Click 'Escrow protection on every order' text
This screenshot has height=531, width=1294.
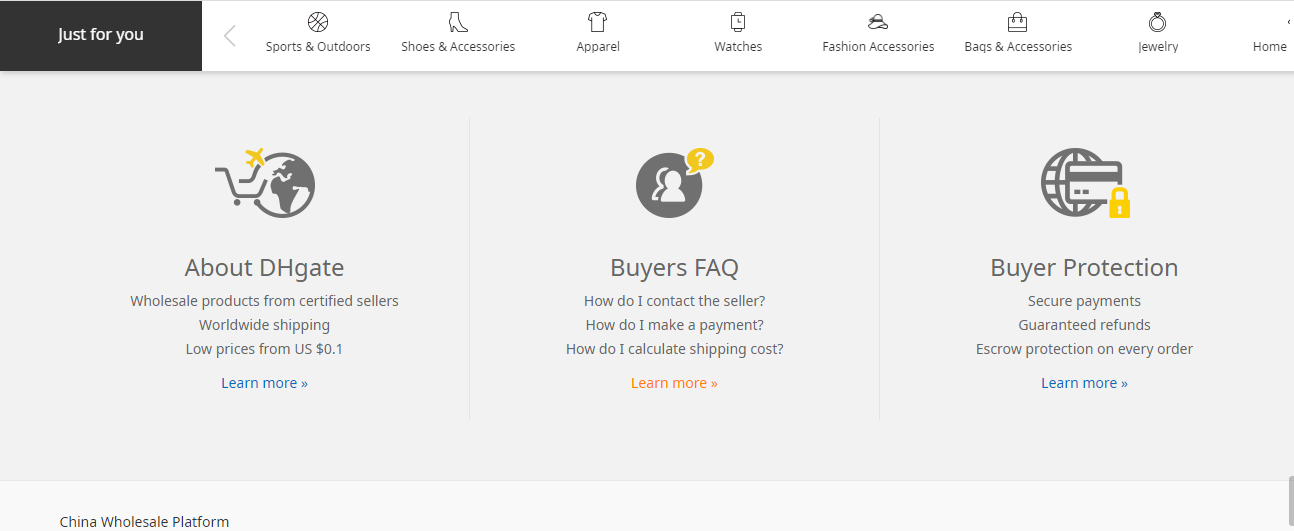pyautogui.click(x=1084, y=349)
